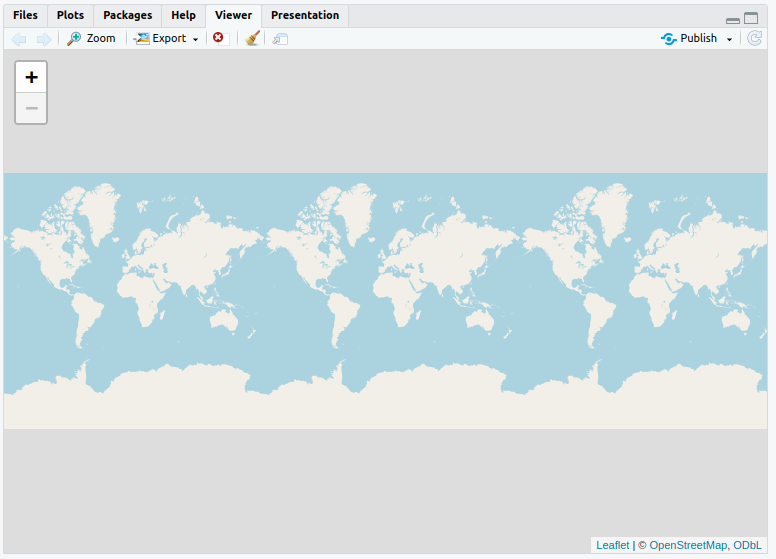Switch to the Help tab

[x=184, y=15]
